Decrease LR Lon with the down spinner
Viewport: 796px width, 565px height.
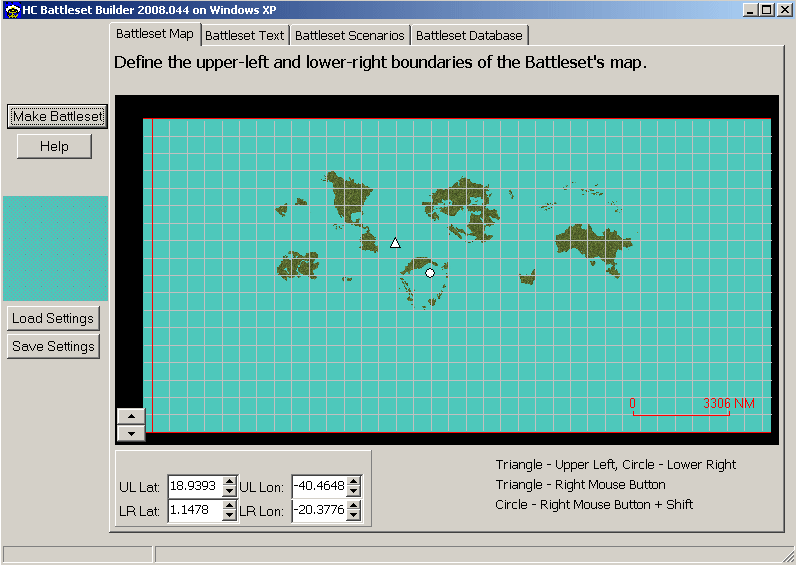click(x=354, y=515)
